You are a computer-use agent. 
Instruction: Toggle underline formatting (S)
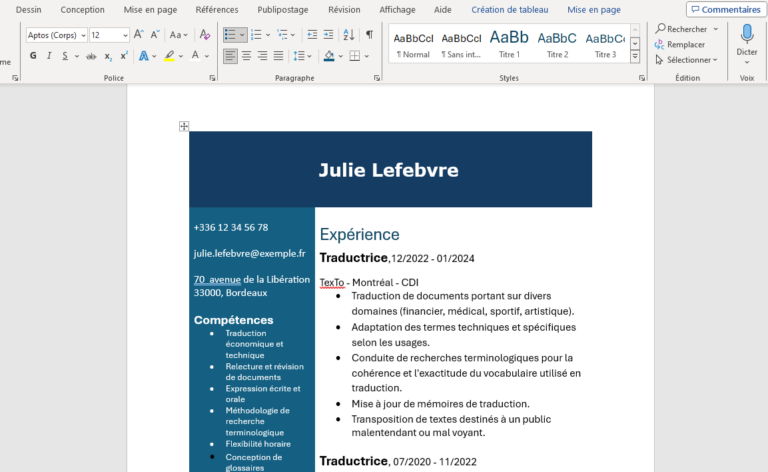(65, 56)
